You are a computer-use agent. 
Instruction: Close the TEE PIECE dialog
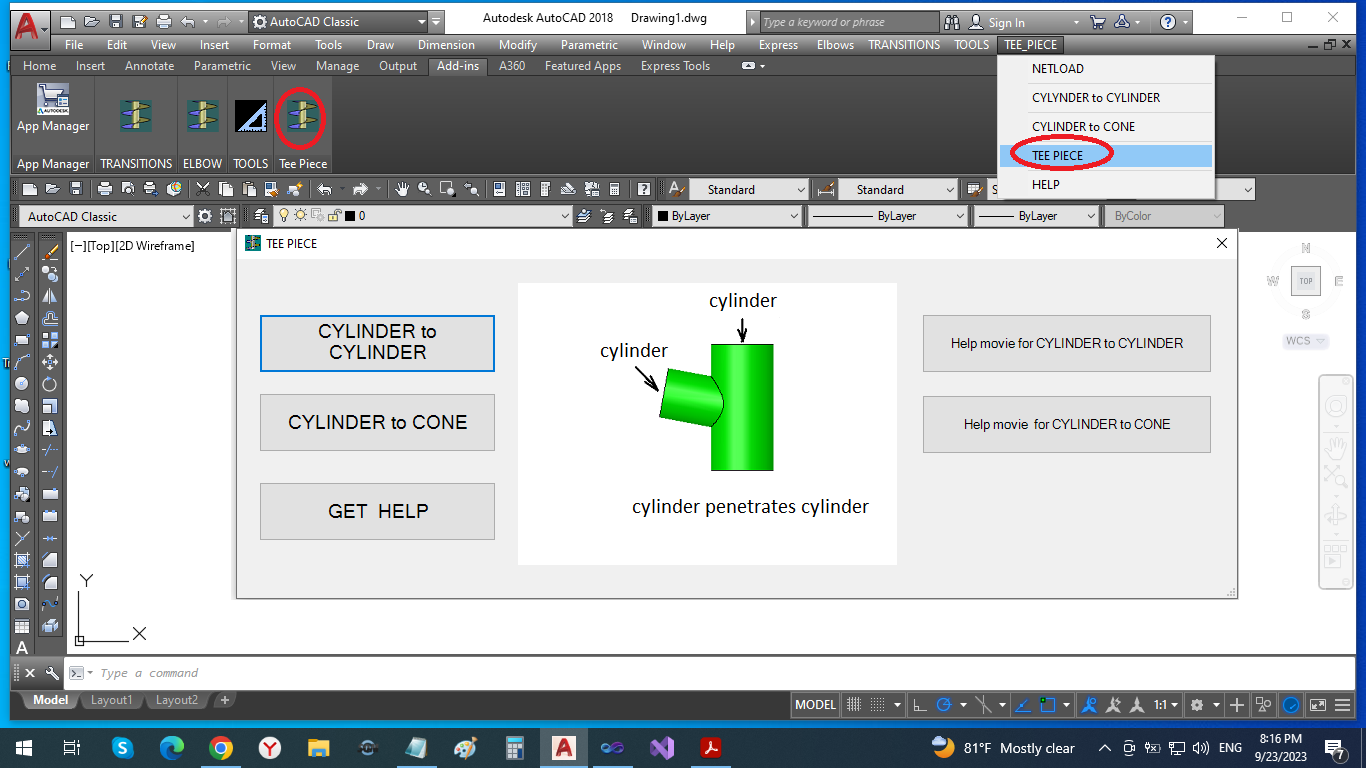click(x=1221, y=243)
